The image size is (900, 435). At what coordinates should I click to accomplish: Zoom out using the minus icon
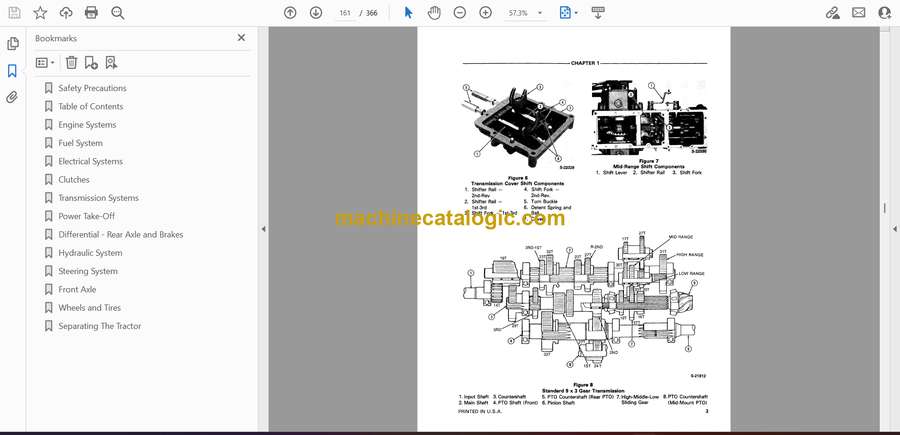tap(460, 13)
